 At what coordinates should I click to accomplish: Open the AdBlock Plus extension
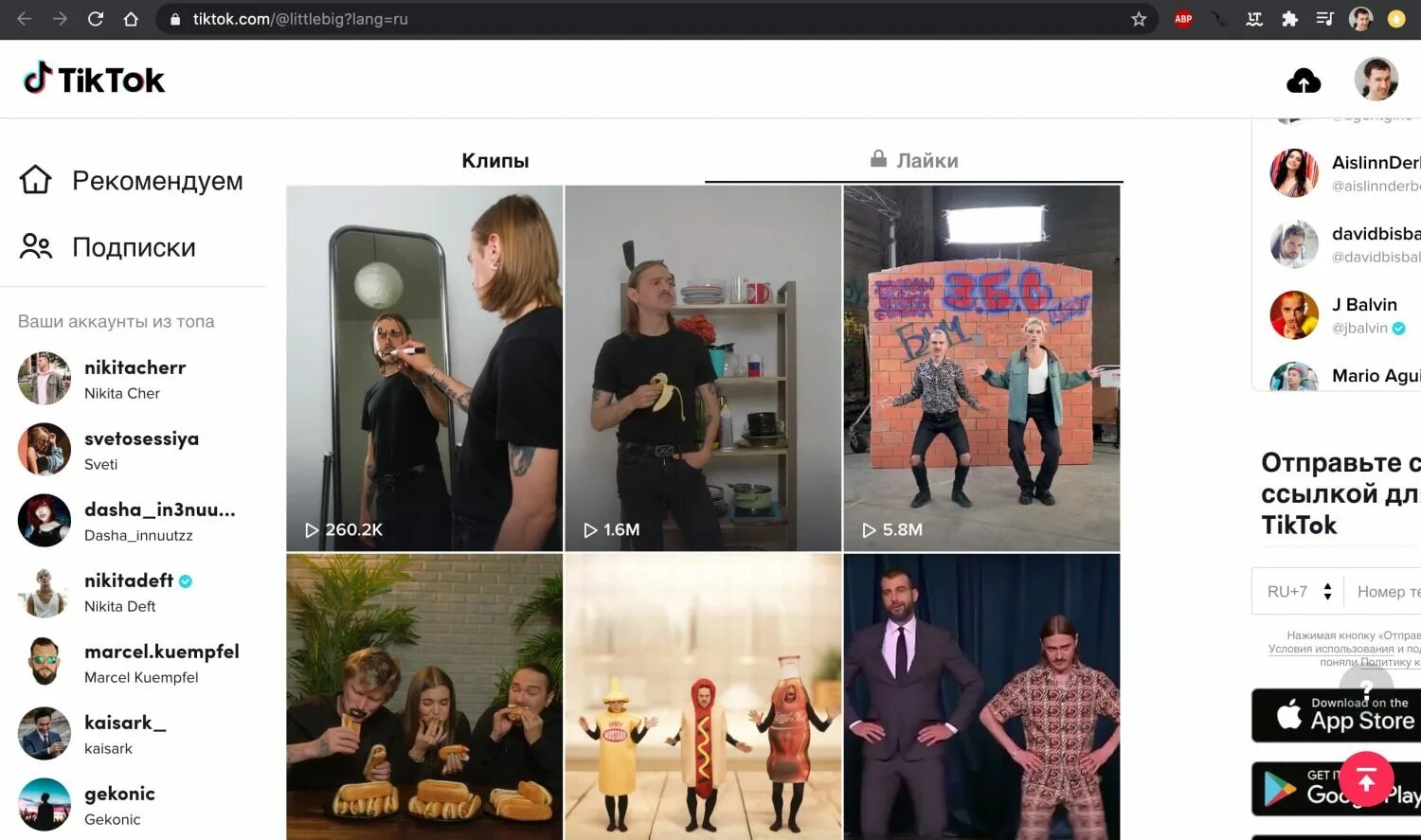coord(1183,19)
